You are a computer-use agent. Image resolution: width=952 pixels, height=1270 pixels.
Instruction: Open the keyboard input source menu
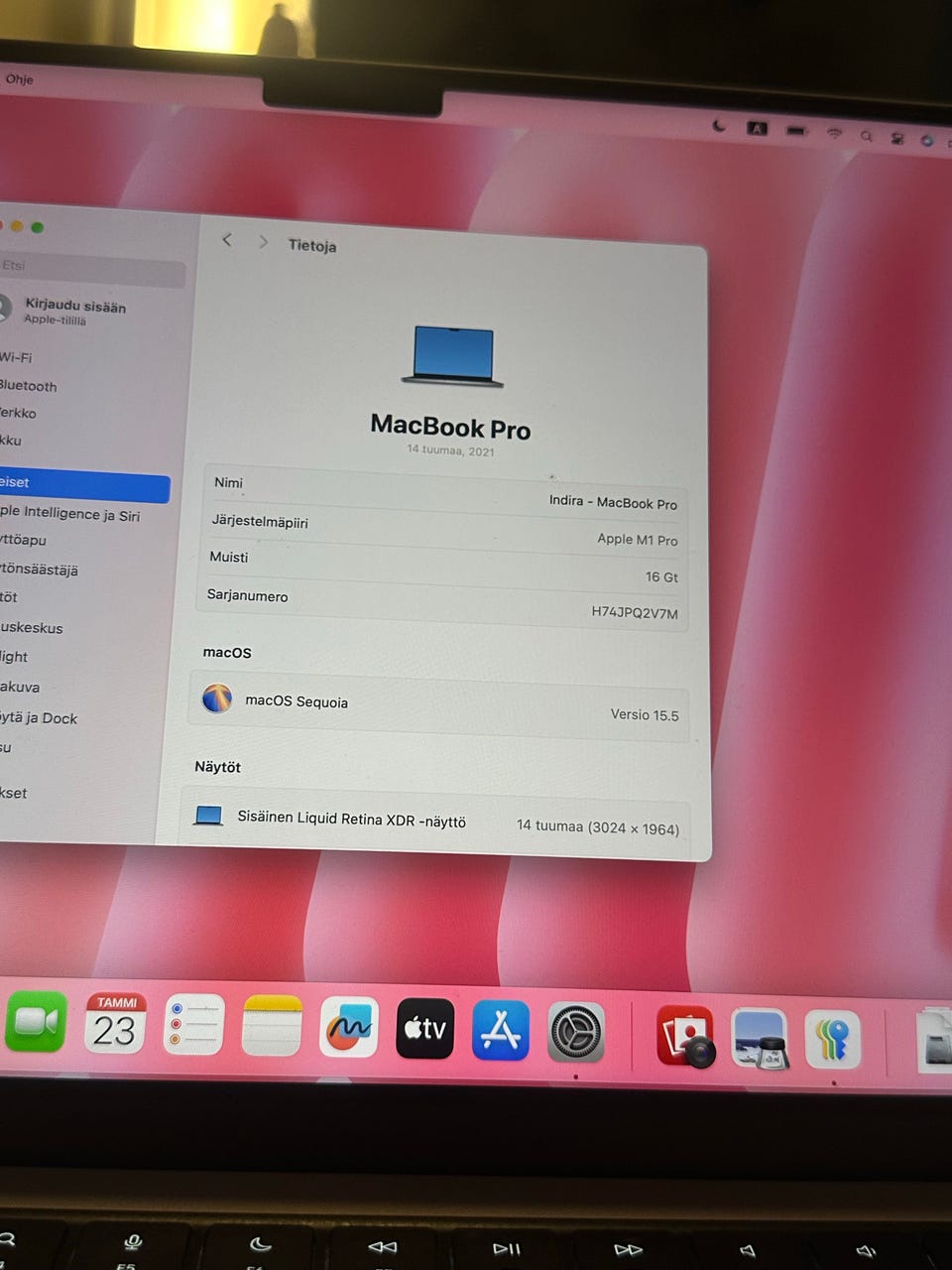coord(757,128)
